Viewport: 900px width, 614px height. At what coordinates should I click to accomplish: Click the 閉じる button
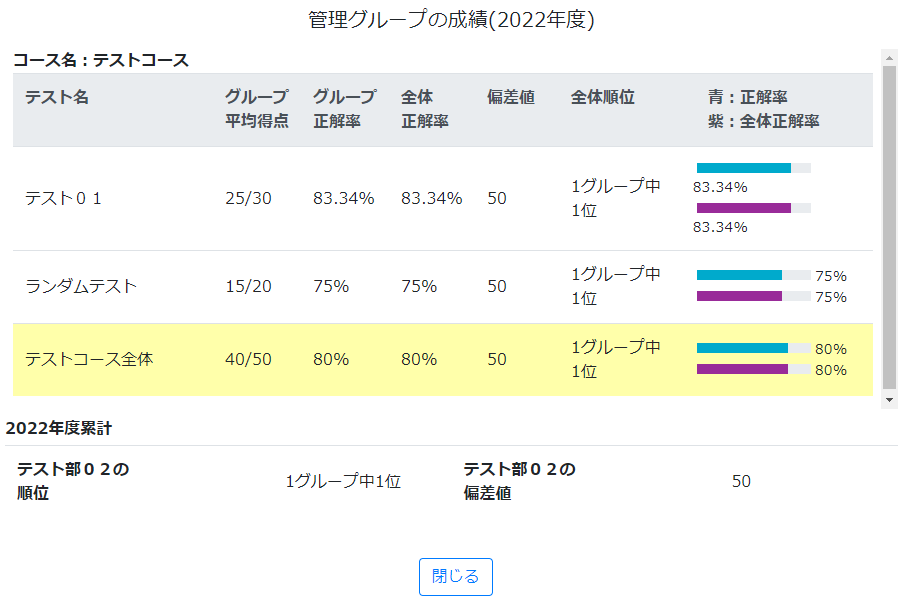(455, 577)
